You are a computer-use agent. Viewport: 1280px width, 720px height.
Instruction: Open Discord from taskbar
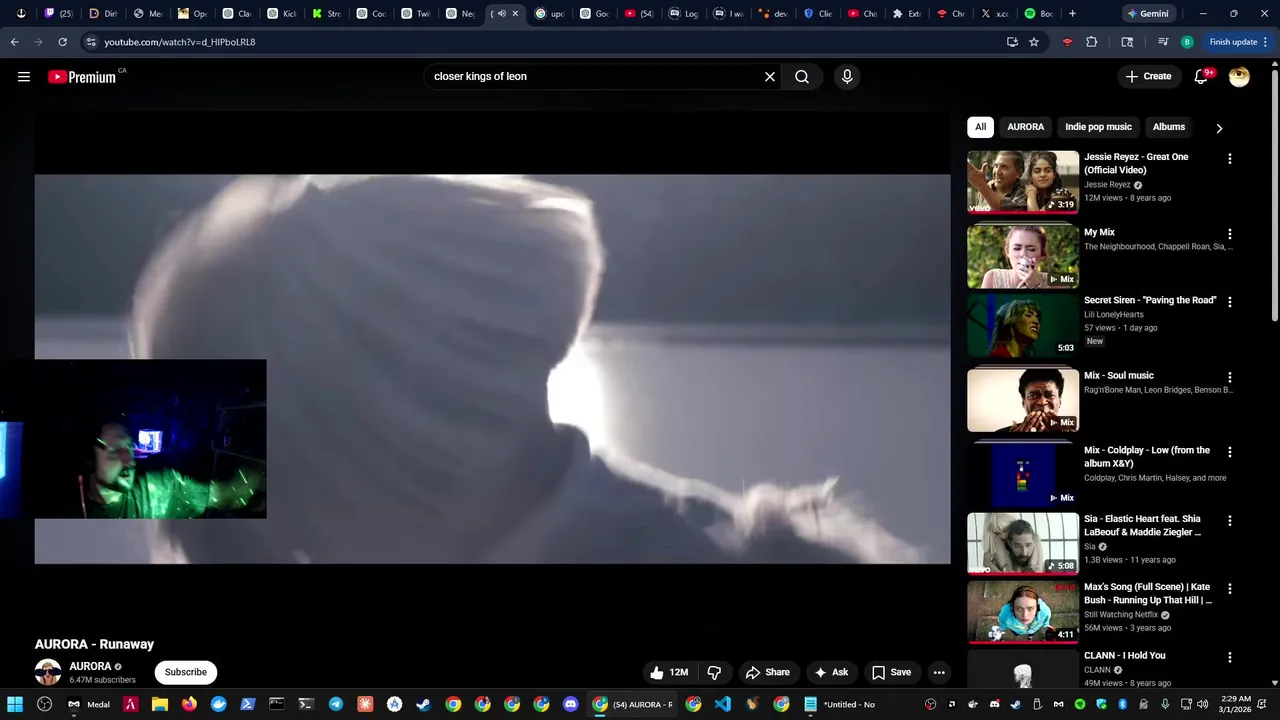570,704
